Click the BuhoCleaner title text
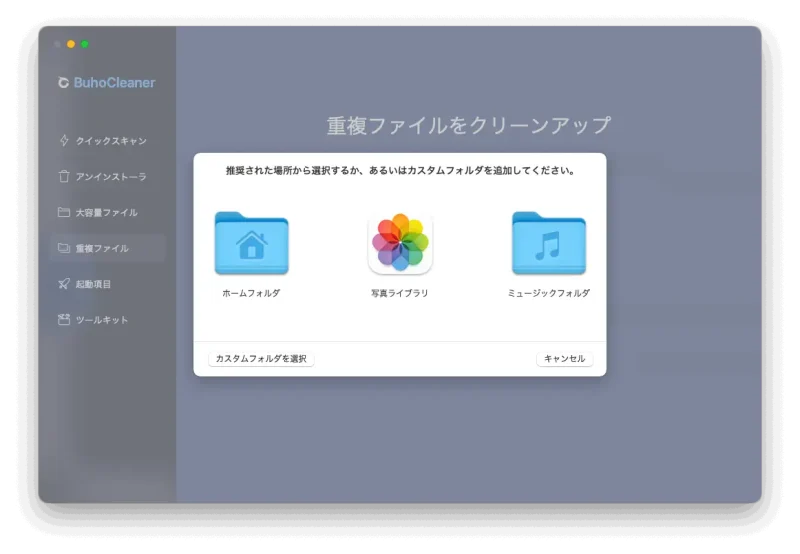 point(114,83)
